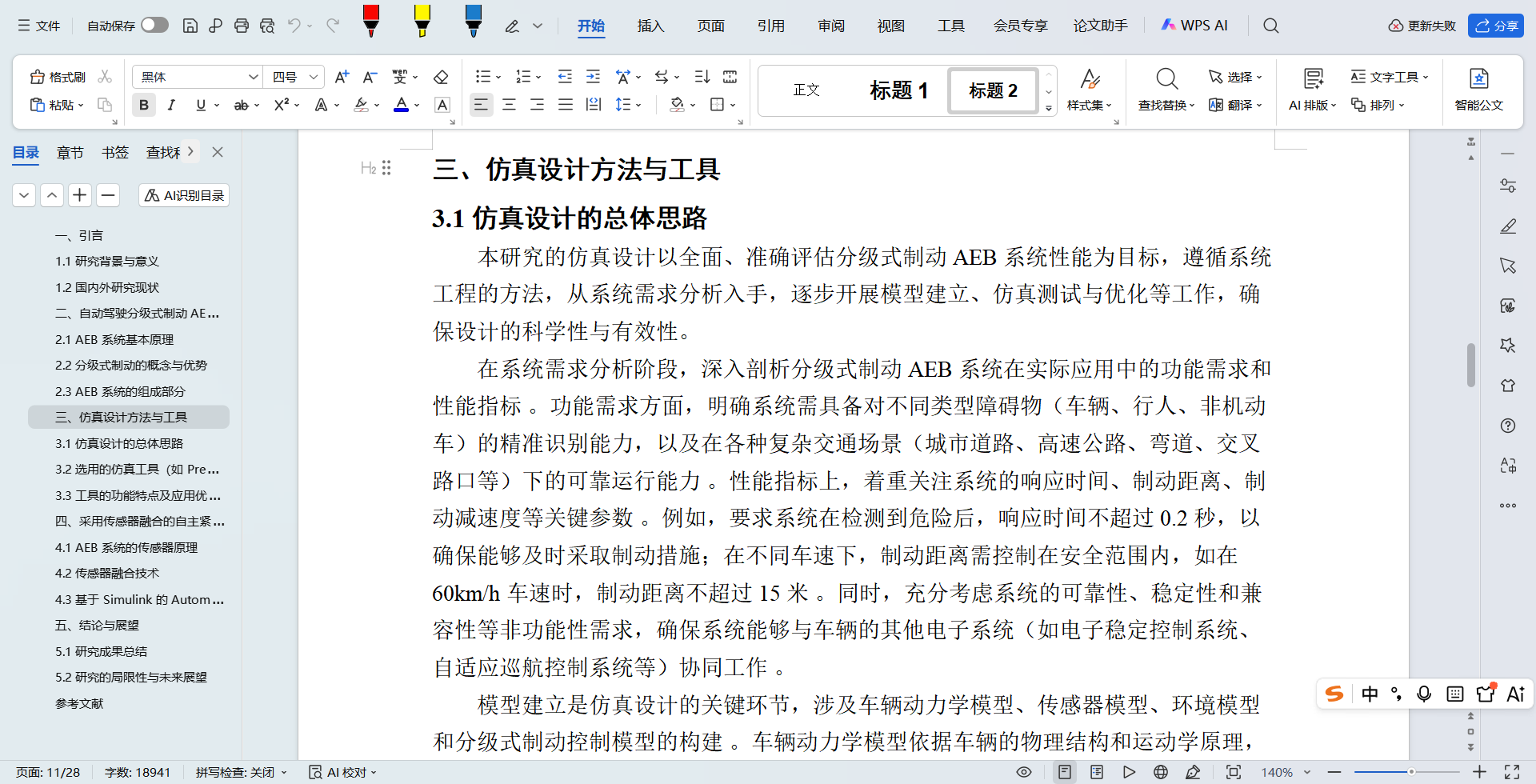Viewport: 1536px width, 784px height.
Task: Click the Print icon in quick toolbar
Action: pos(242,26)
